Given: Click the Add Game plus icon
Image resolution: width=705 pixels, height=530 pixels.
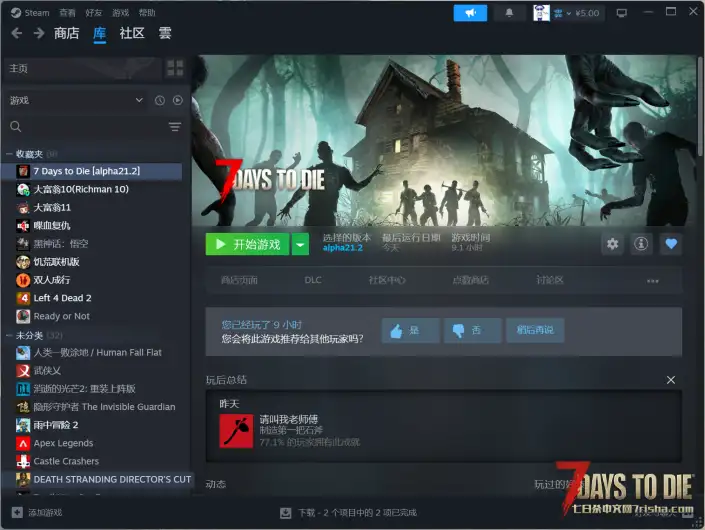Looking at the screenshot, I should pos(17,512).
